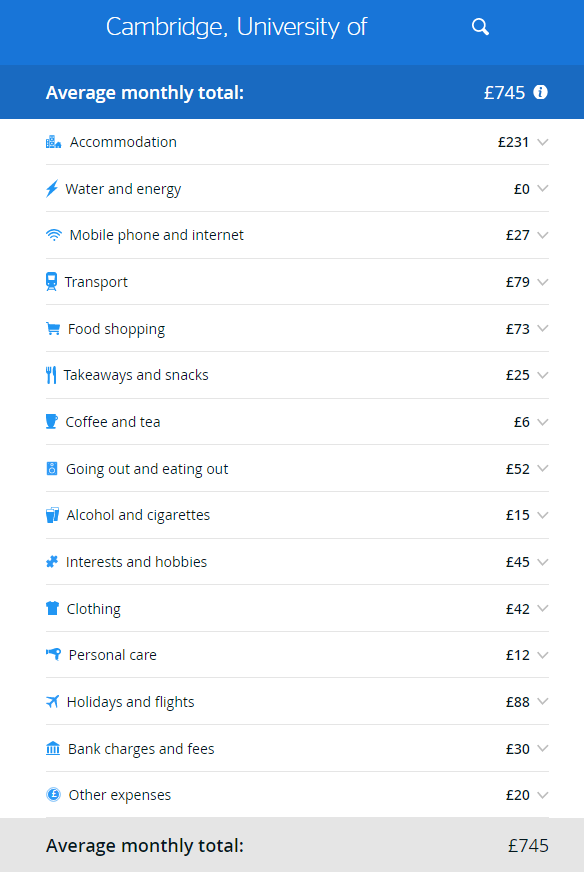Expand the Accommodation row chevron
Image resolution: width=584 pixels, height=872 pixels.
click(x=543, y=142)
